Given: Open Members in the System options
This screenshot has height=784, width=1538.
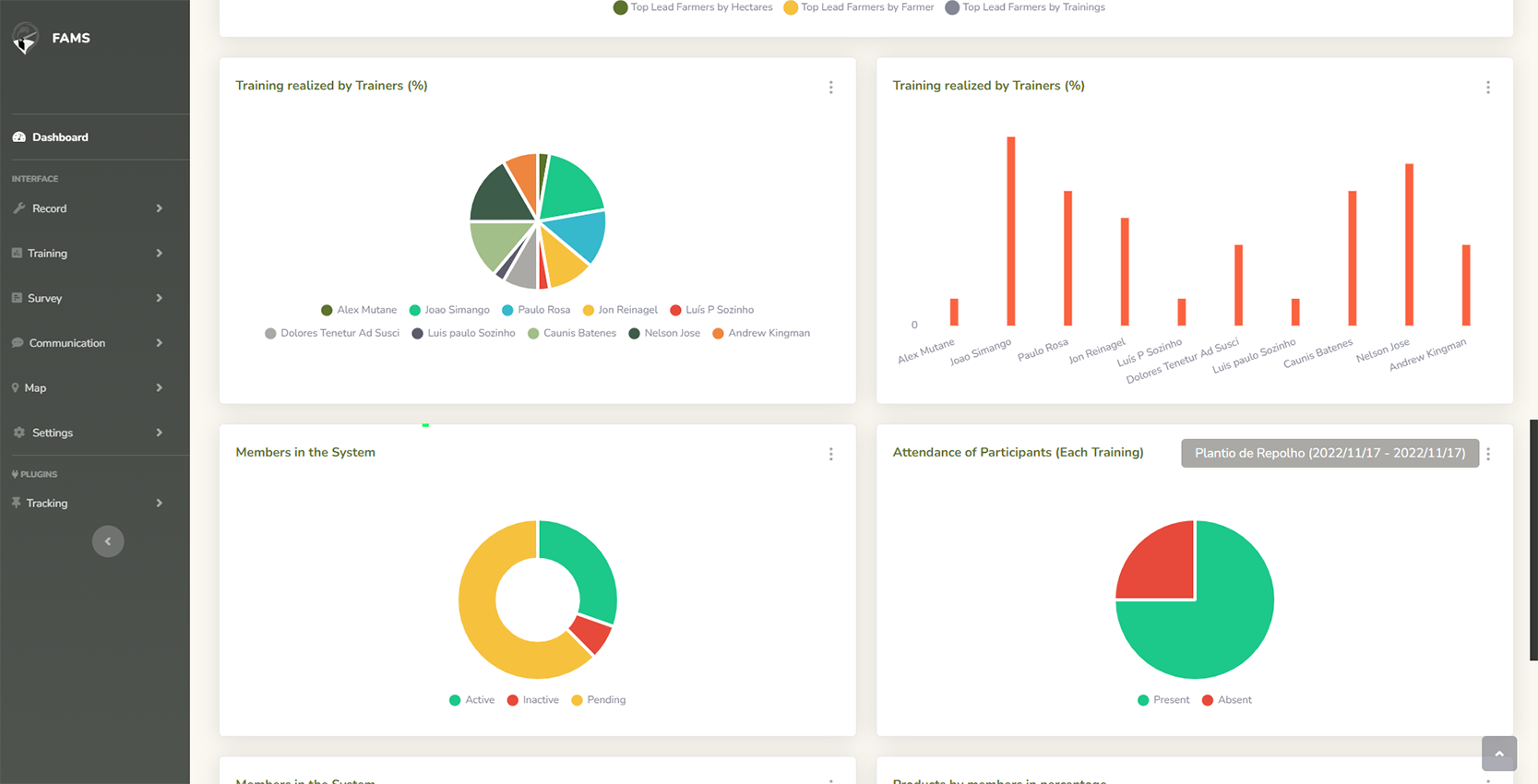Looking at the screenshot, I should [x=830, y=454].
